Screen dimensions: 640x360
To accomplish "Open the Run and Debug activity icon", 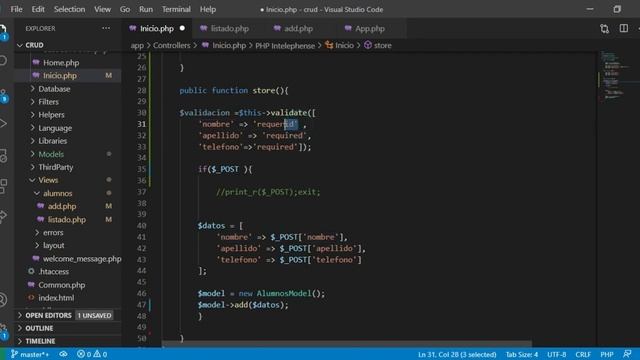I will (3, 123).
